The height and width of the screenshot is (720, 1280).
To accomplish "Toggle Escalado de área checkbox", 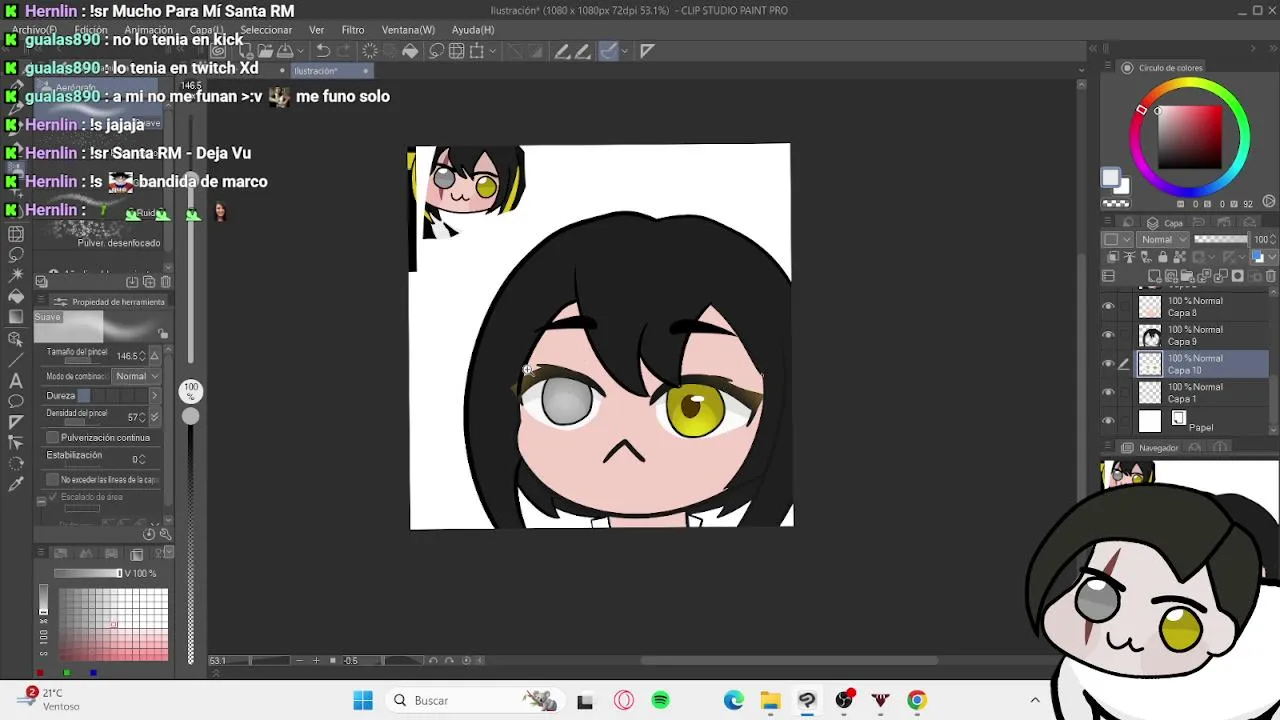I will (53, 497).
